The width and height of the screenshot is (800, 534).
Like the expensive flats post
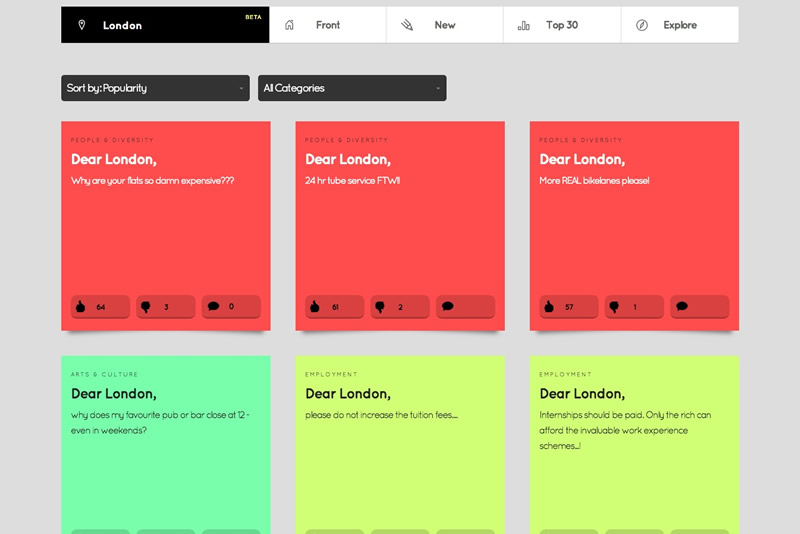(101, 307)
